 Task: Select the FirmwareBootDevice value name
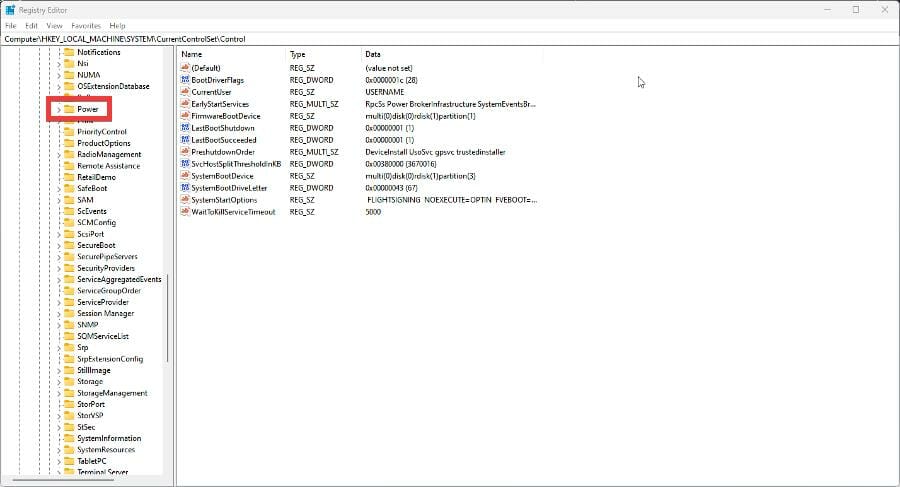(226, 116)
